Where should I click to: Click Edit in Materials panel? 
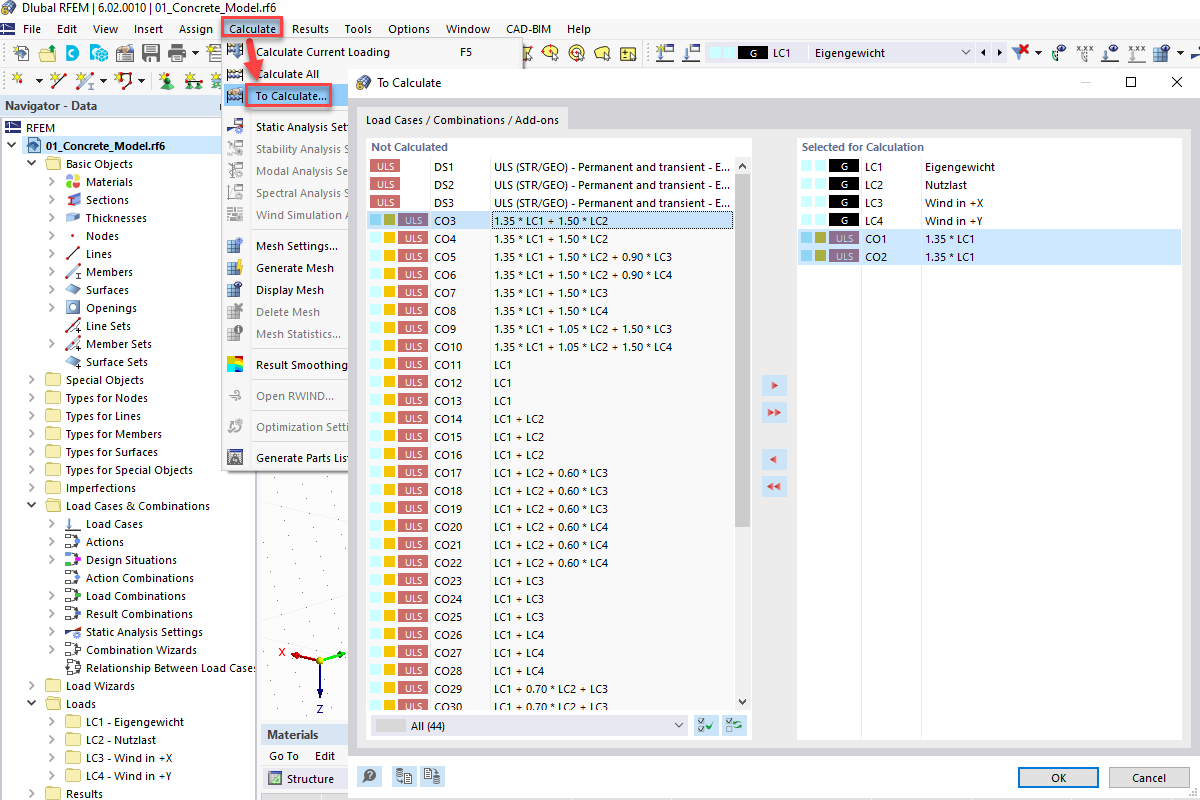click(x=325, y=756)
